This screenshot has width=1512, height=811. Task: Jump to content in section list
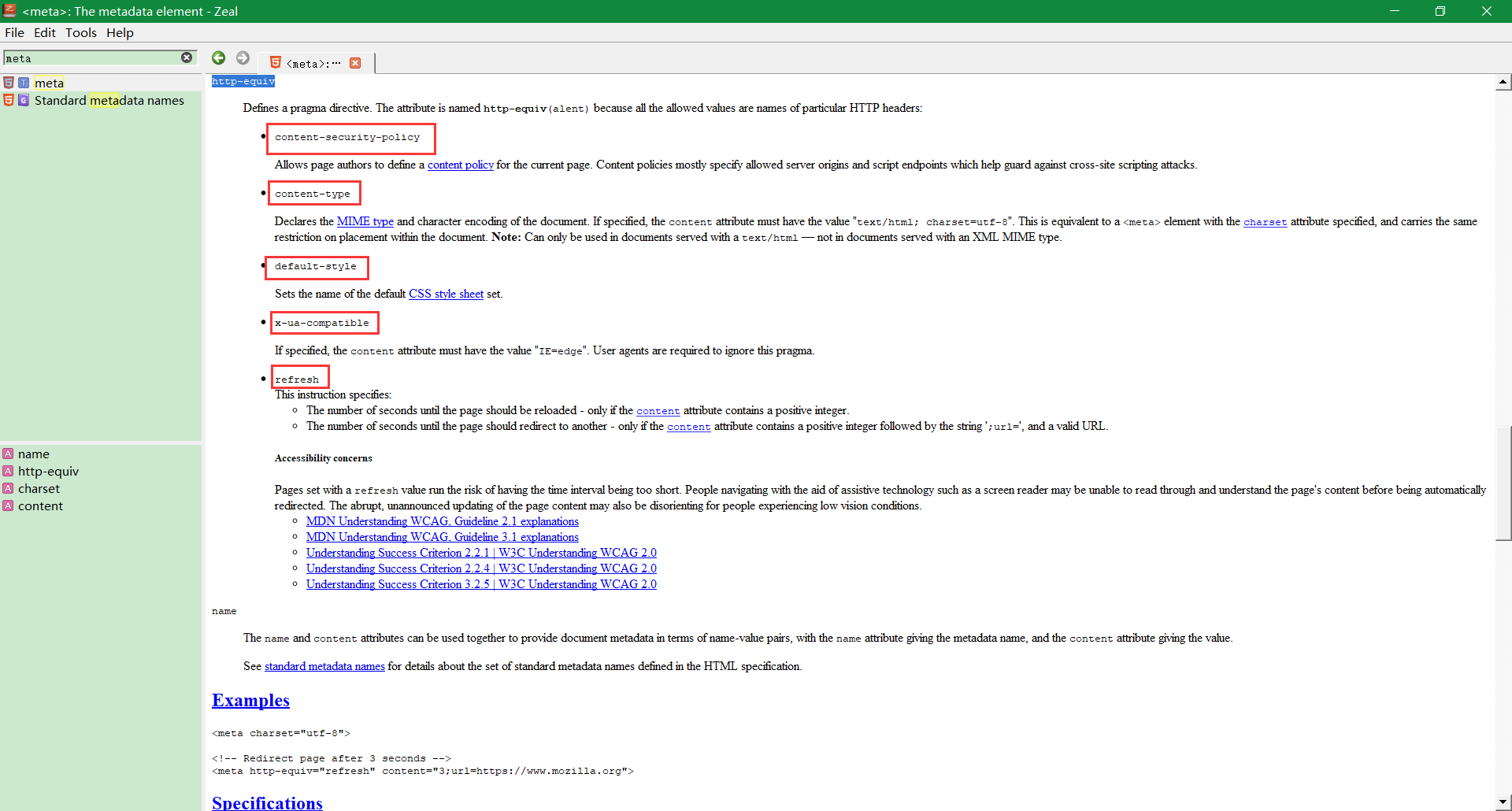[x=40, y=505]
